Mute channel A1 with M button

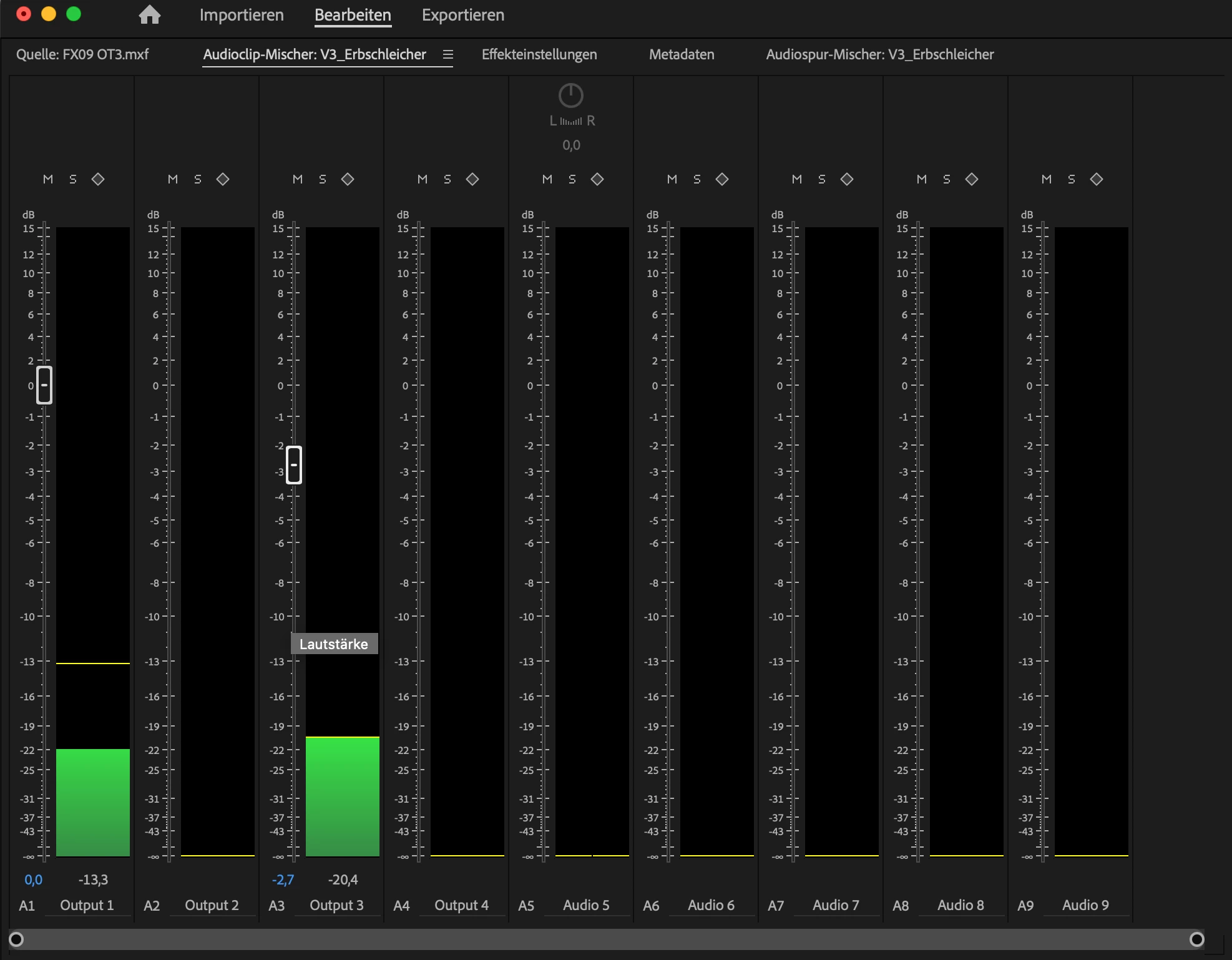(x=48, y=179)
